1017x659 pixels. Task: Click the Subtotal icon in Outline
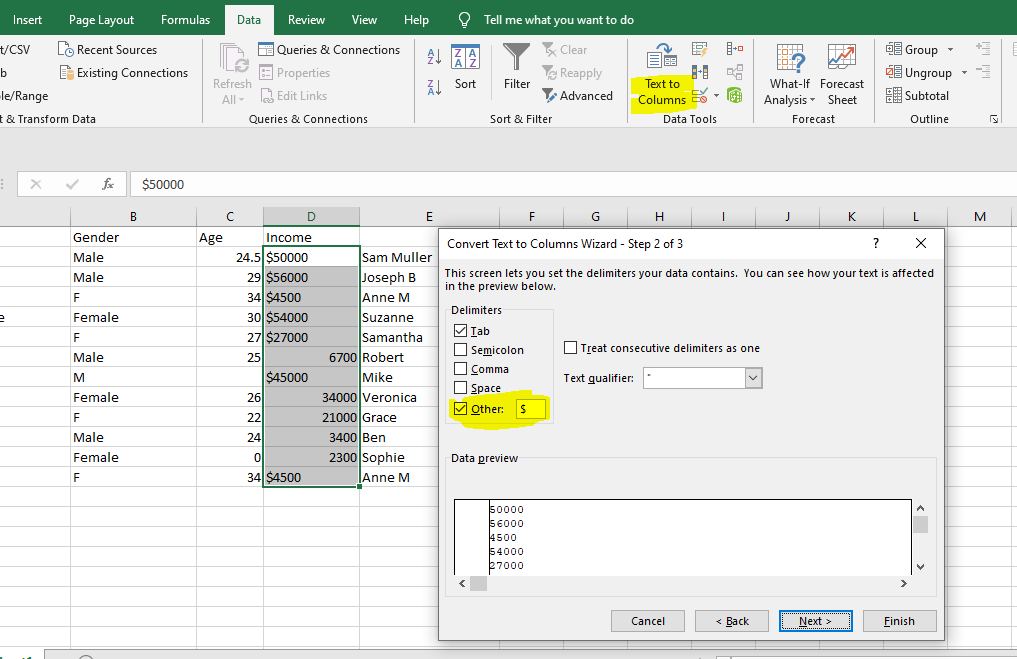914,95
